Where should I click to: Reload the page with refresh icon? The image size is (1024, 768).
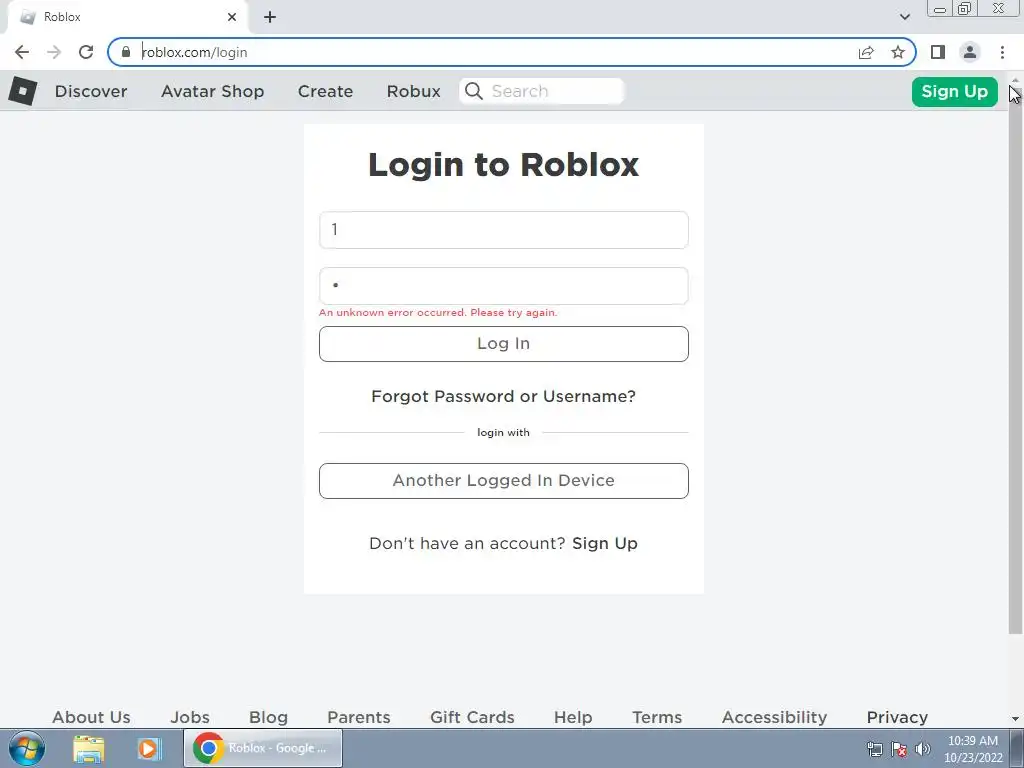pos(86,52)
